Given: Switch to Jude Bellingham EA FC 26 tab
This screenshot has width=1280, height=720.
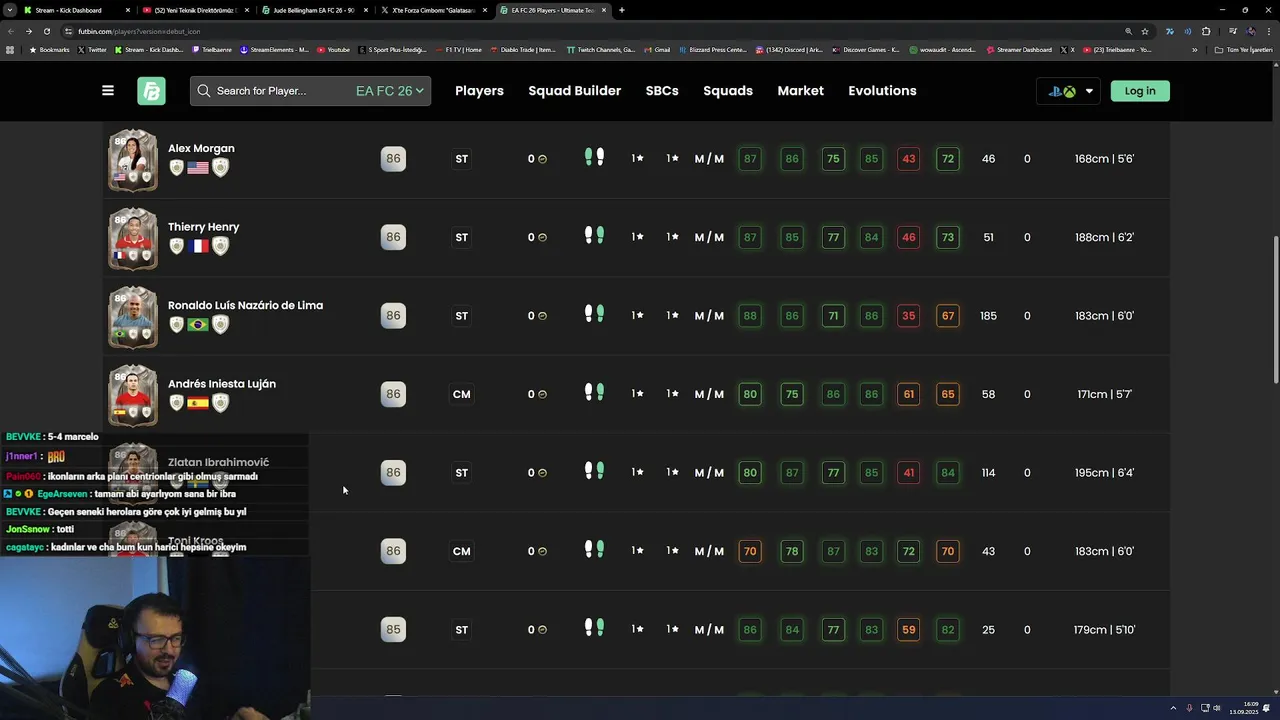Looking at the screenshot, I should point(313,10).
